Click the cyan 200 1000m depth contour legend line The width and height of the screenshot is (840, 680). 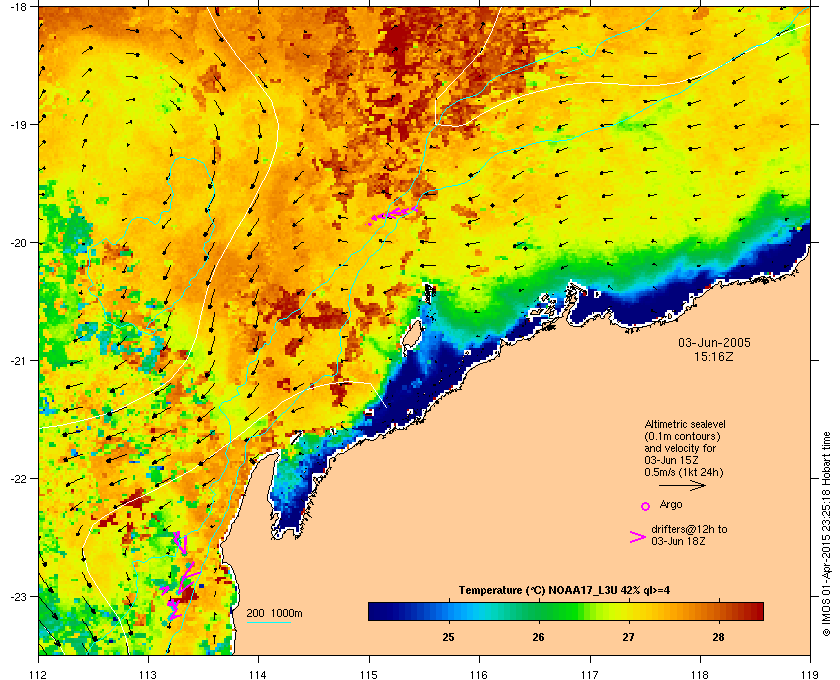[268, 623]
